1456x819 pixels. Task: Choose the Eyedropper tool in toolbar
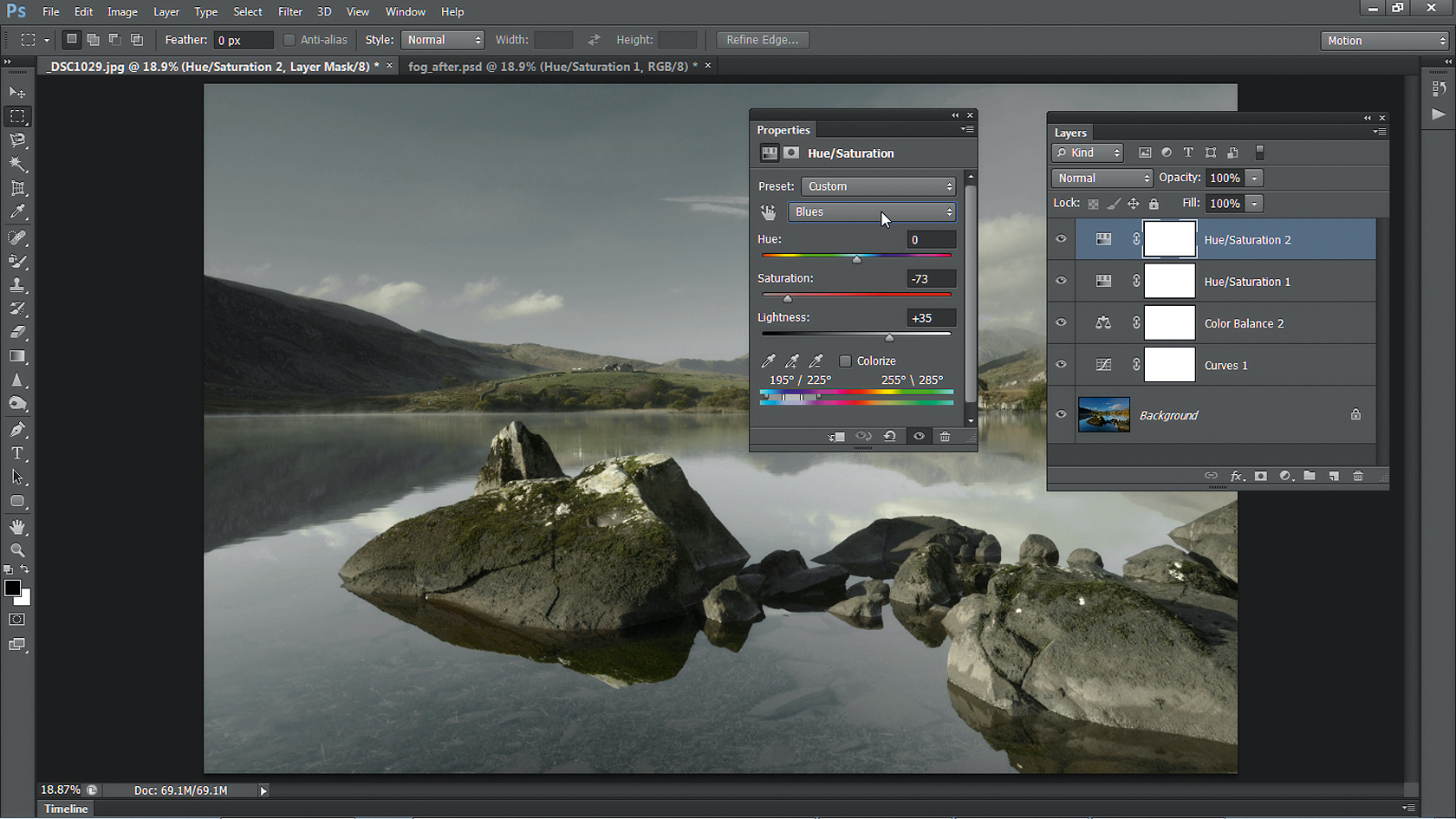click(x=17, y=211)
